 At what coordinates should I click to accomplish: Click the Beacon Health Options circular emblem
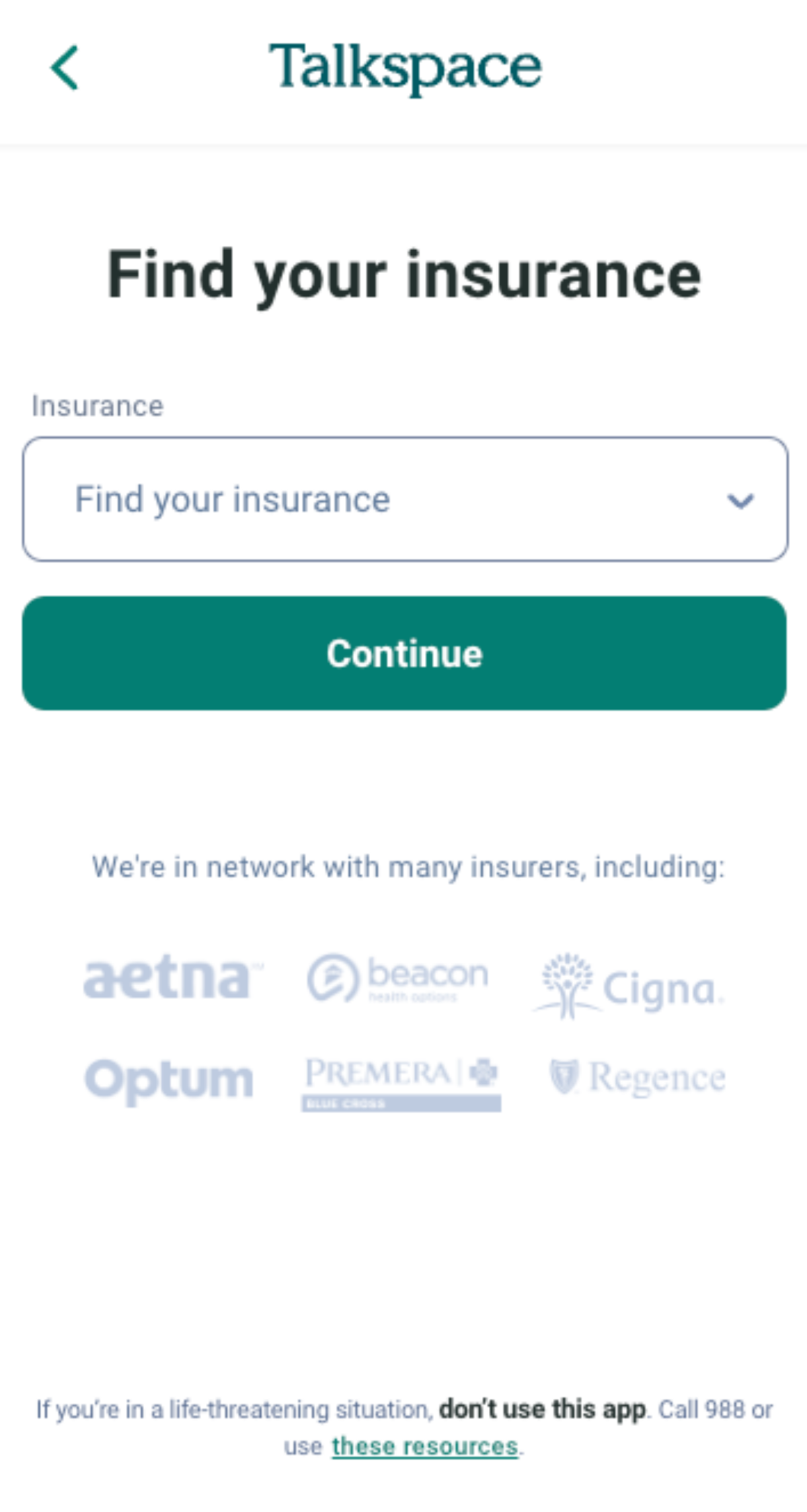pos(332,978)
